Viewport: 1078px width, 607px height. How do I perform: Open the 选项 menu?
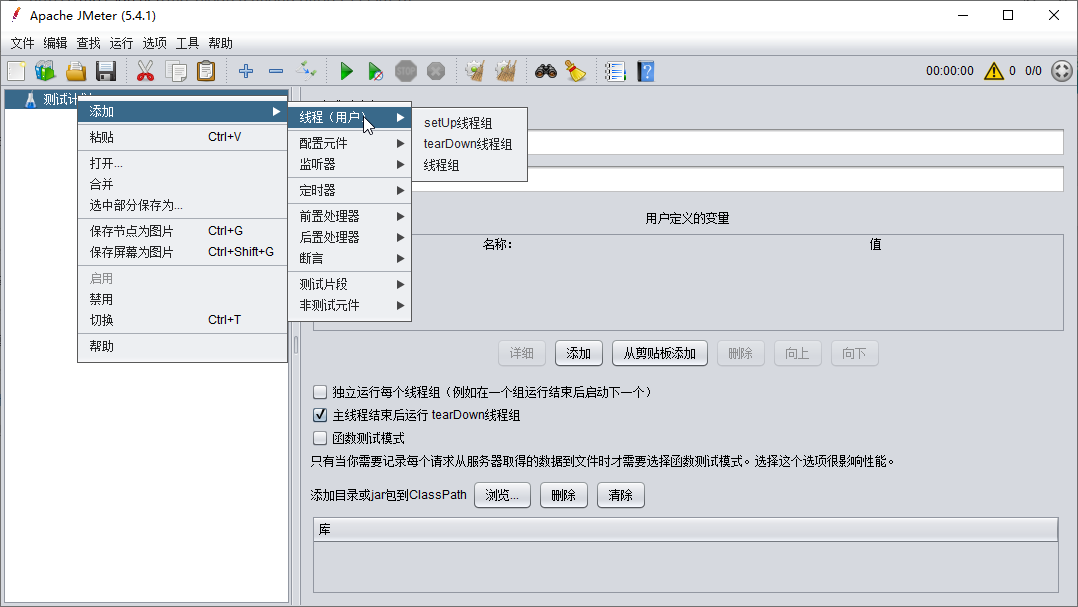pyautogui.click(x=154, y=43)
